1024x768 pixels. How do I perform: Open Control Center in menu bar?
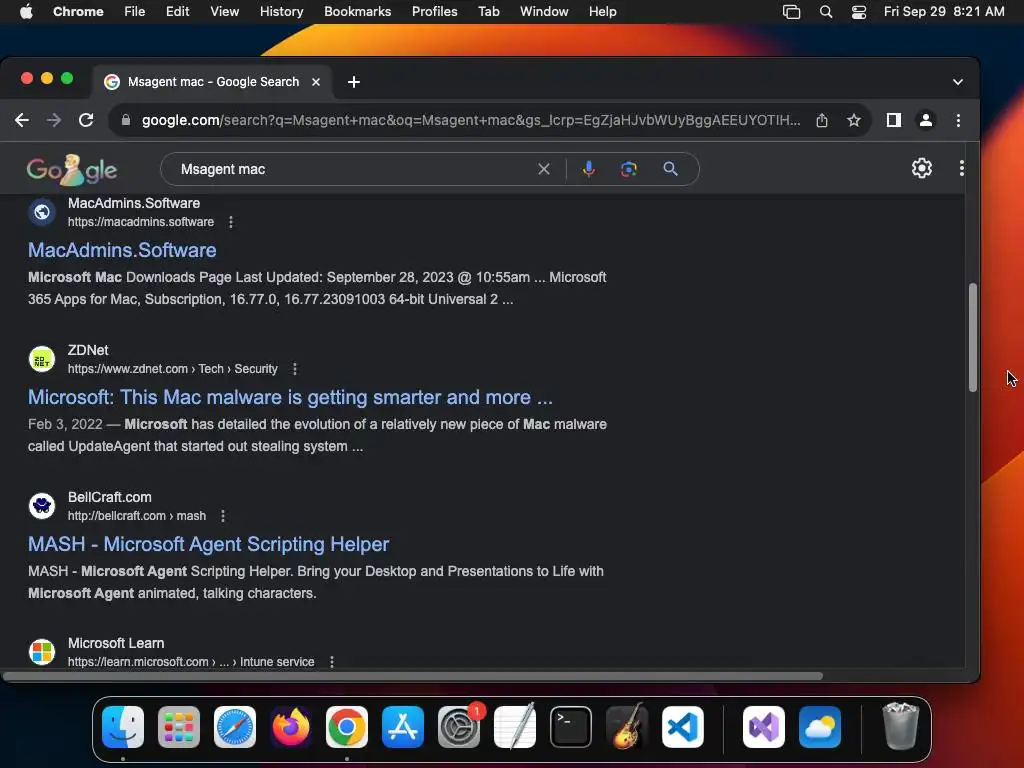point(859,12)
